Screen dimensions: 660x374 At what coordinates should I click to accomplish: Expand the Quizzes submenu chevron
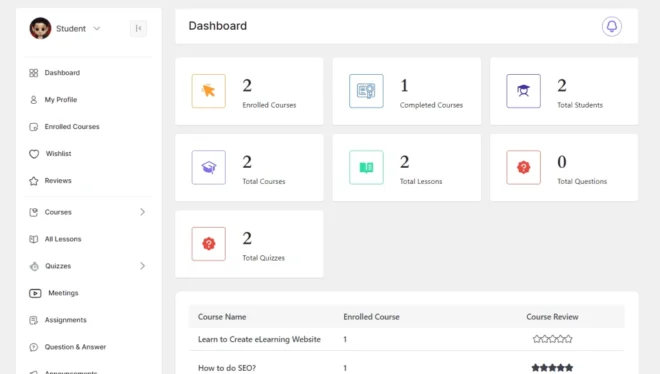pos(142,266)
